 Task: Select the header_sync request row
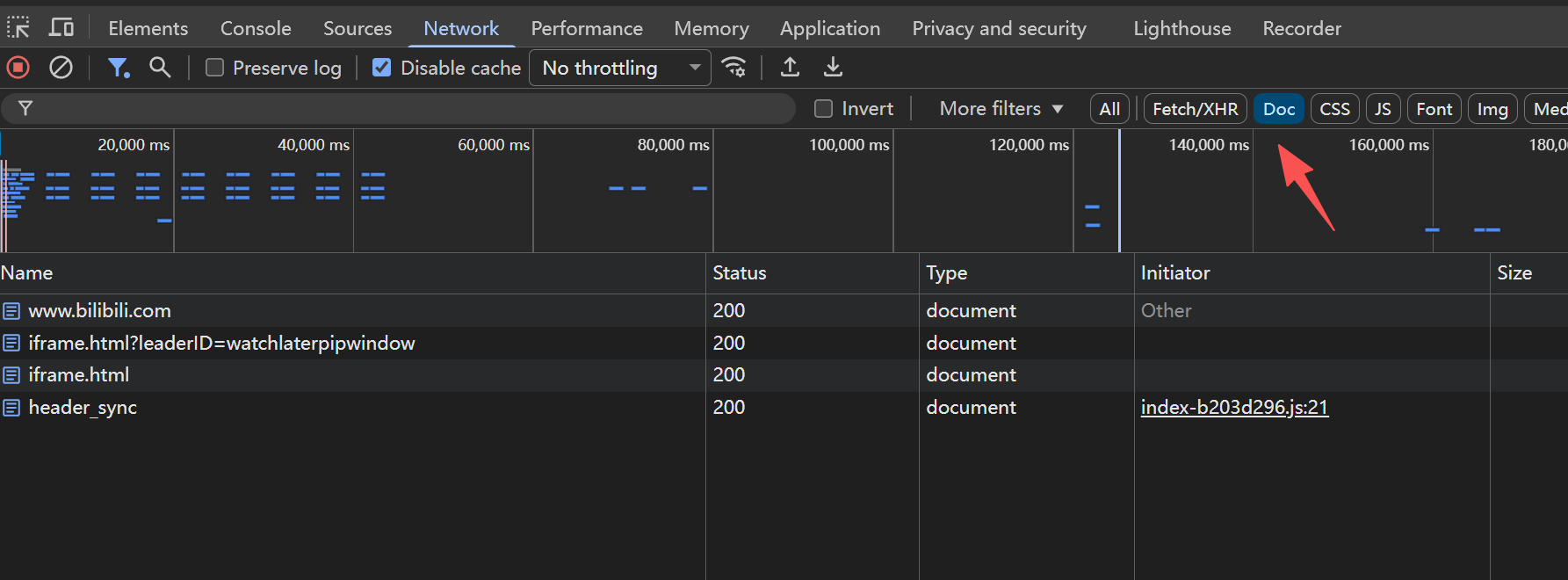[x=784, y=407]
